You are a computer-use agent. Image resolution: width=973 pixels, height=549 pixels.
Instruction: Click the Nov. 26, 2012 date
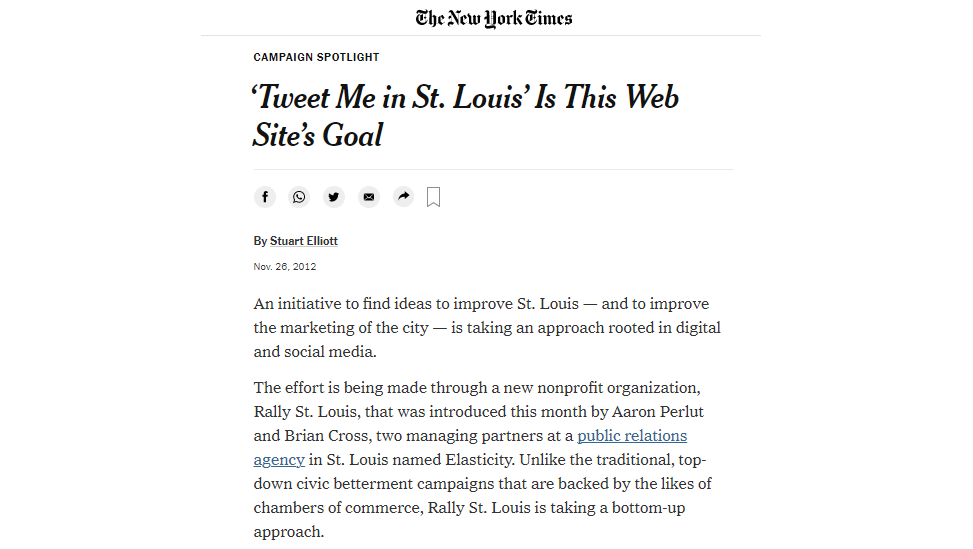284,267
